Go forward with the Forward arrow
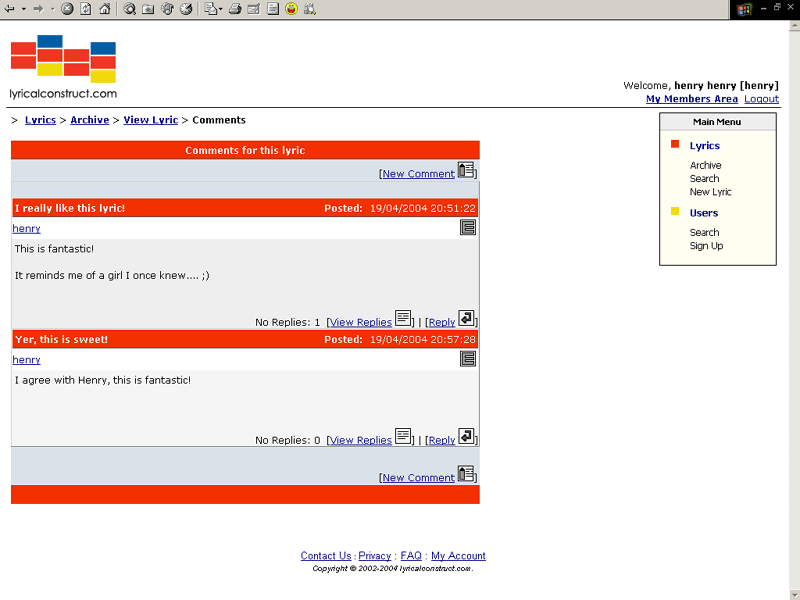The image size is (800, 600). 38,9
